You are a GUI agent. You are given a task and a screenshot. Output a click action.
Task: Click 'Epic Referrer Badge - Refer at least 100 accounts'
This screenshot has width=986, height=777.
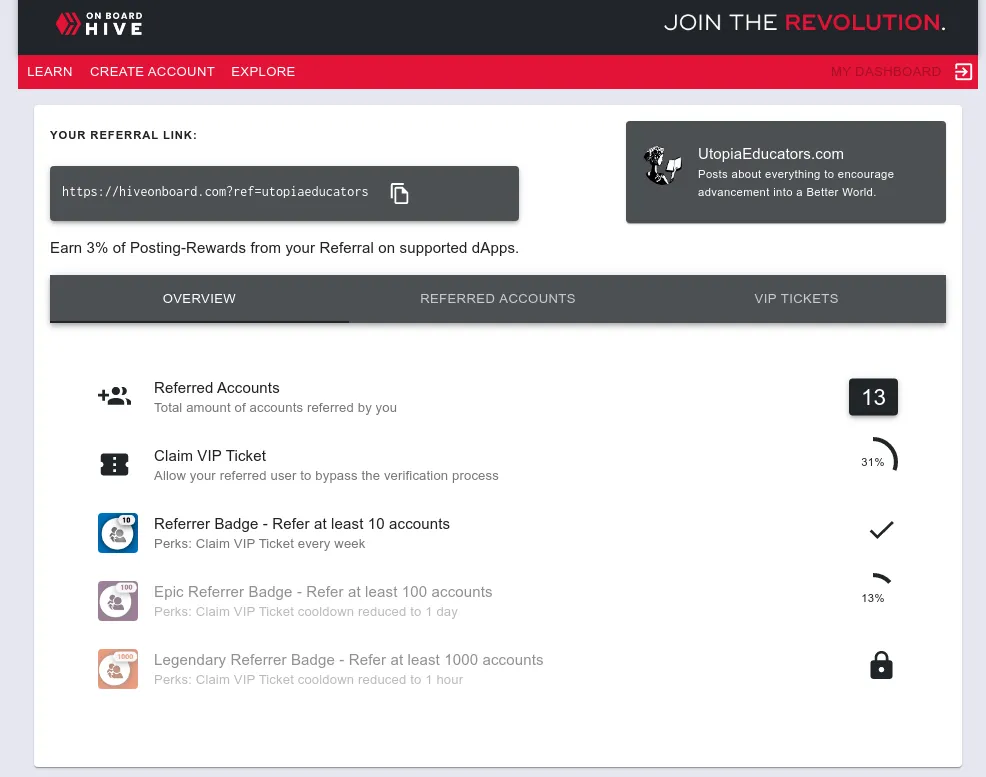323,592
